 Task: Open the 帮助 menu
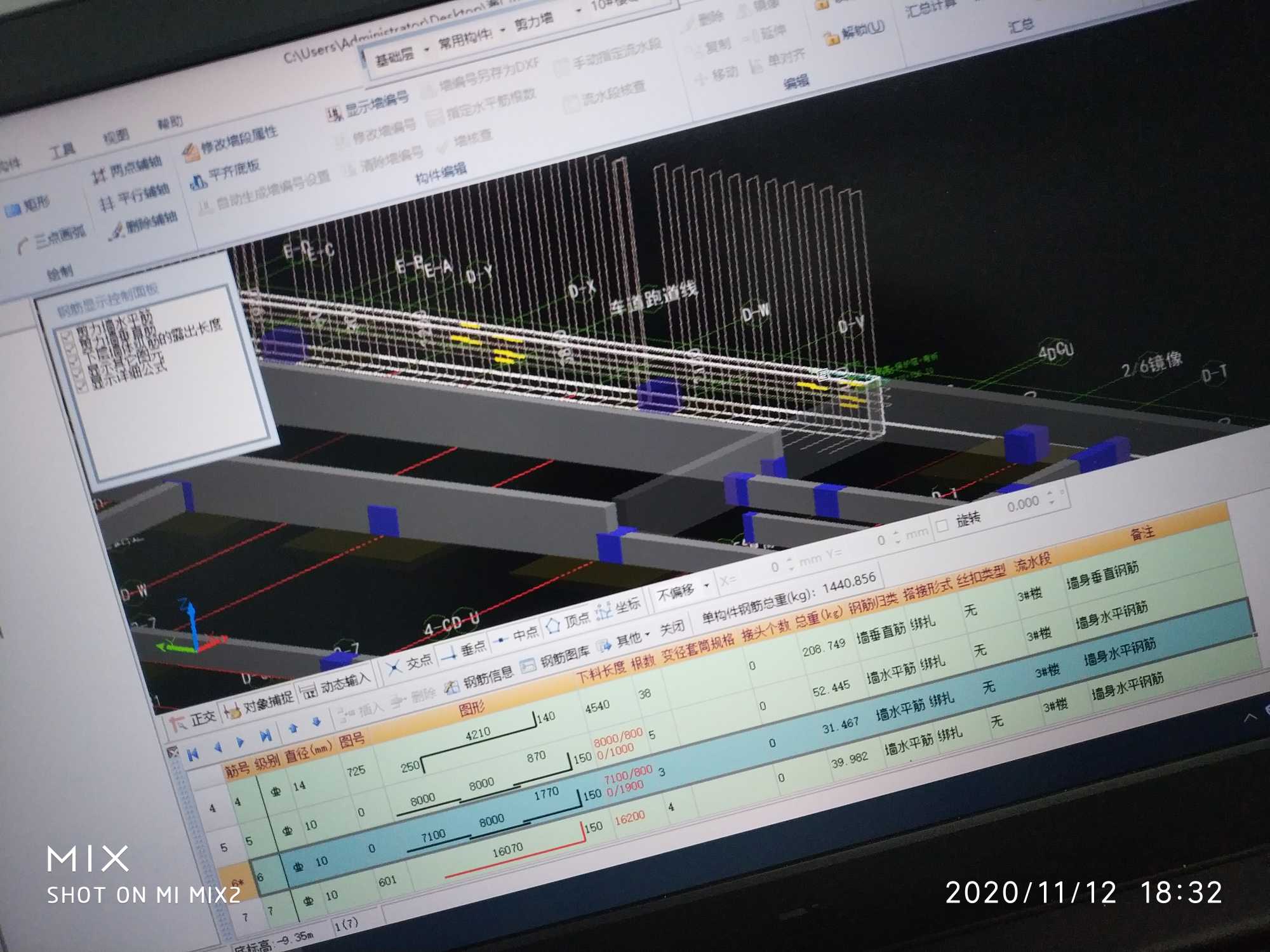[170, 121]
